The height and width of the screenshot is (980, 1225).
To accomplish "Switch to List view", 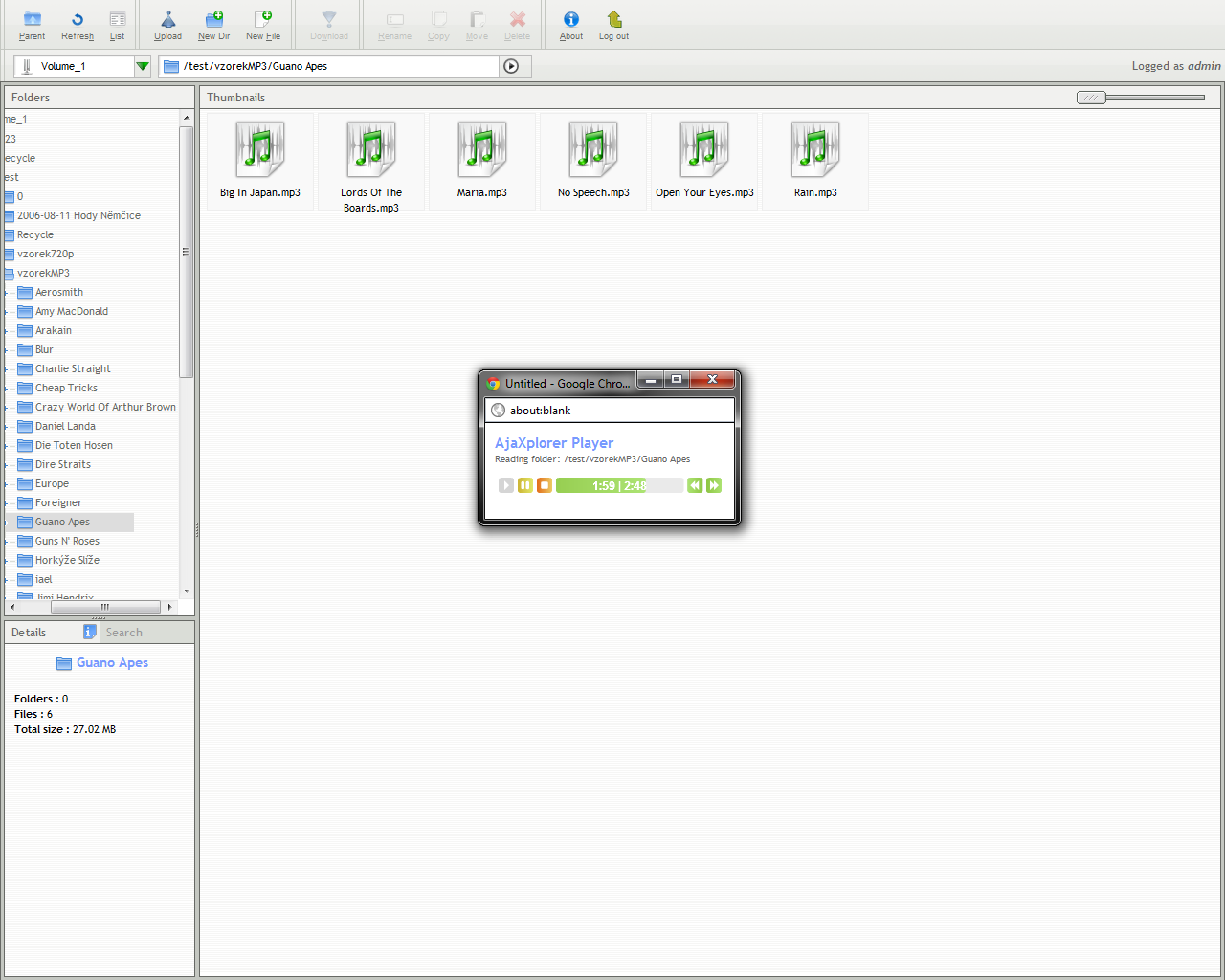I will pyautogui.click(x=117, y=26).
